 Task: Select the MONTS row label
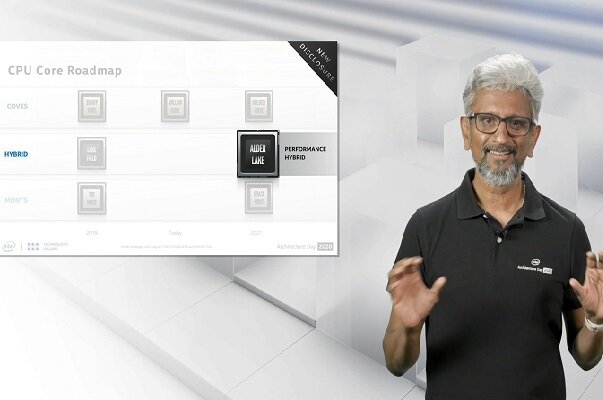coord(18,198)
